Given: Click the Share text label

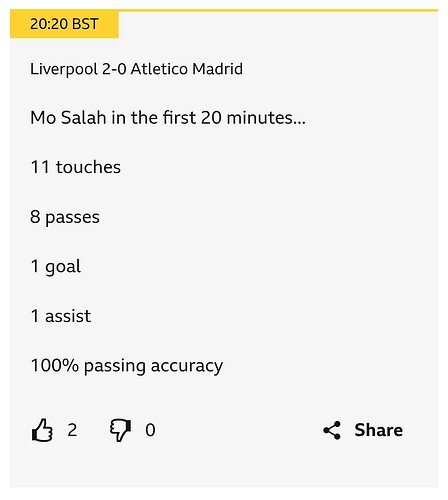Looking at the screenshot, I should (378, 430).
